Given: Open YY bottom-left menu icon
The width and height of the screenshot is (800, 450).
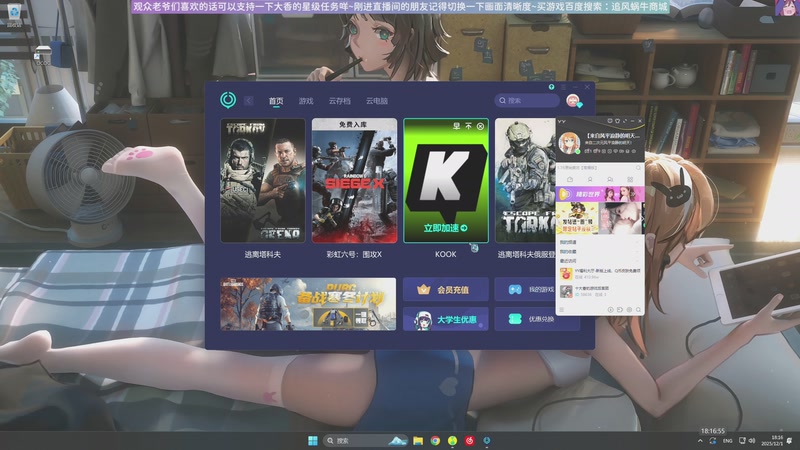Looking at the screenshot, I should [x=562, y=310].
